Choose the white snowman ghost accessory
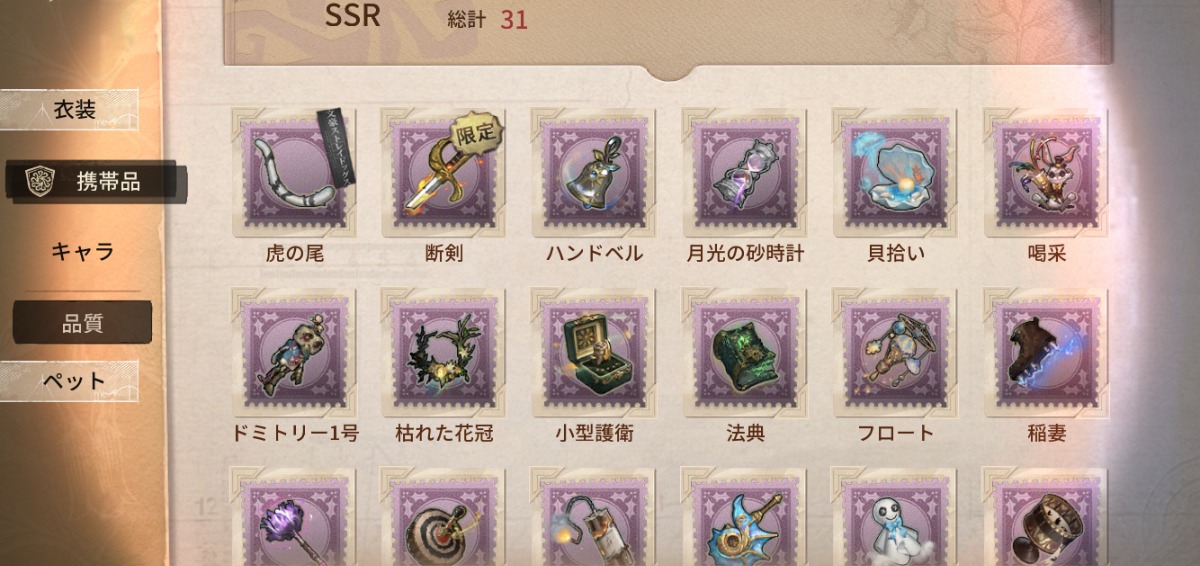Screen dimensions: 1200x566 click(895, 518)
